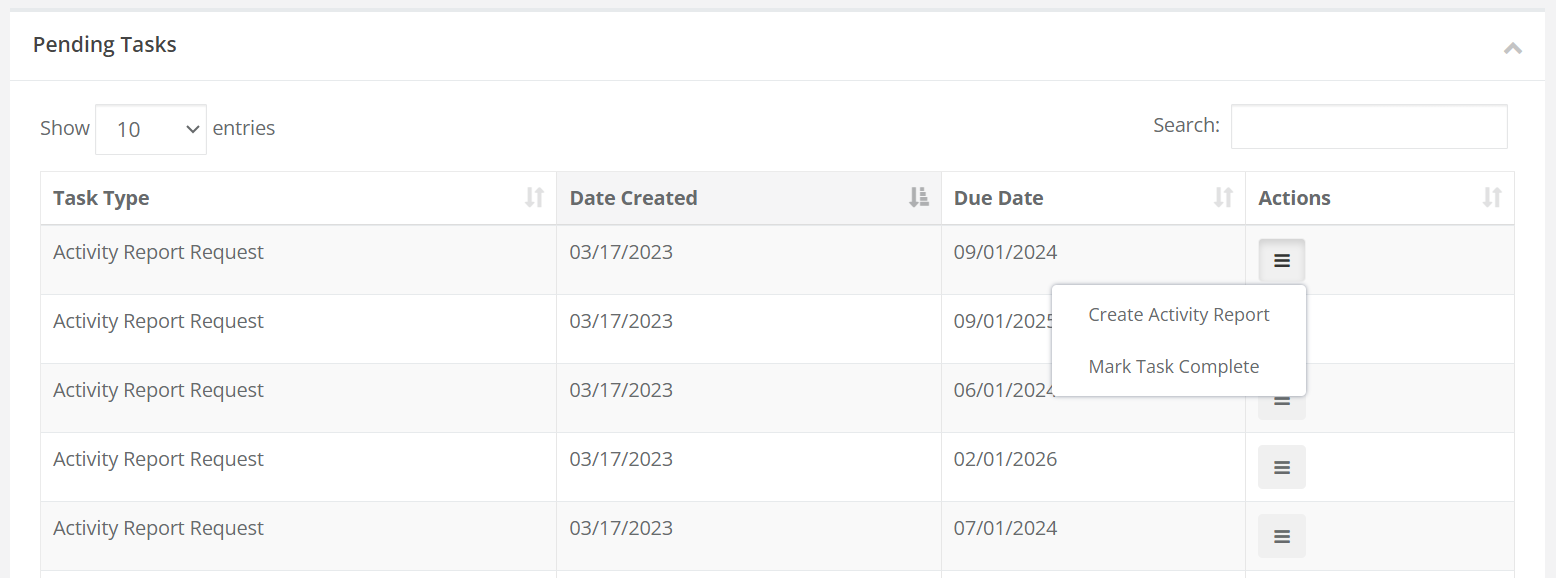The width and height of the screenshot is (1556, 578).
Task: Click the sort icon on the Date Created column
Action: (x=918, y=197)
